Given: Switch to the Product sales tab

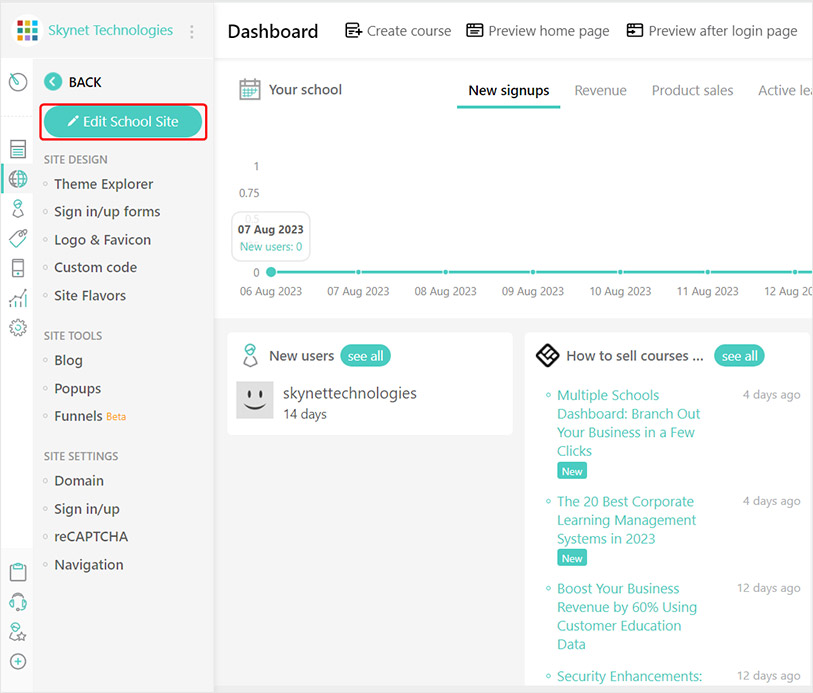Looking at the screenshot, I should coord(692,90).
